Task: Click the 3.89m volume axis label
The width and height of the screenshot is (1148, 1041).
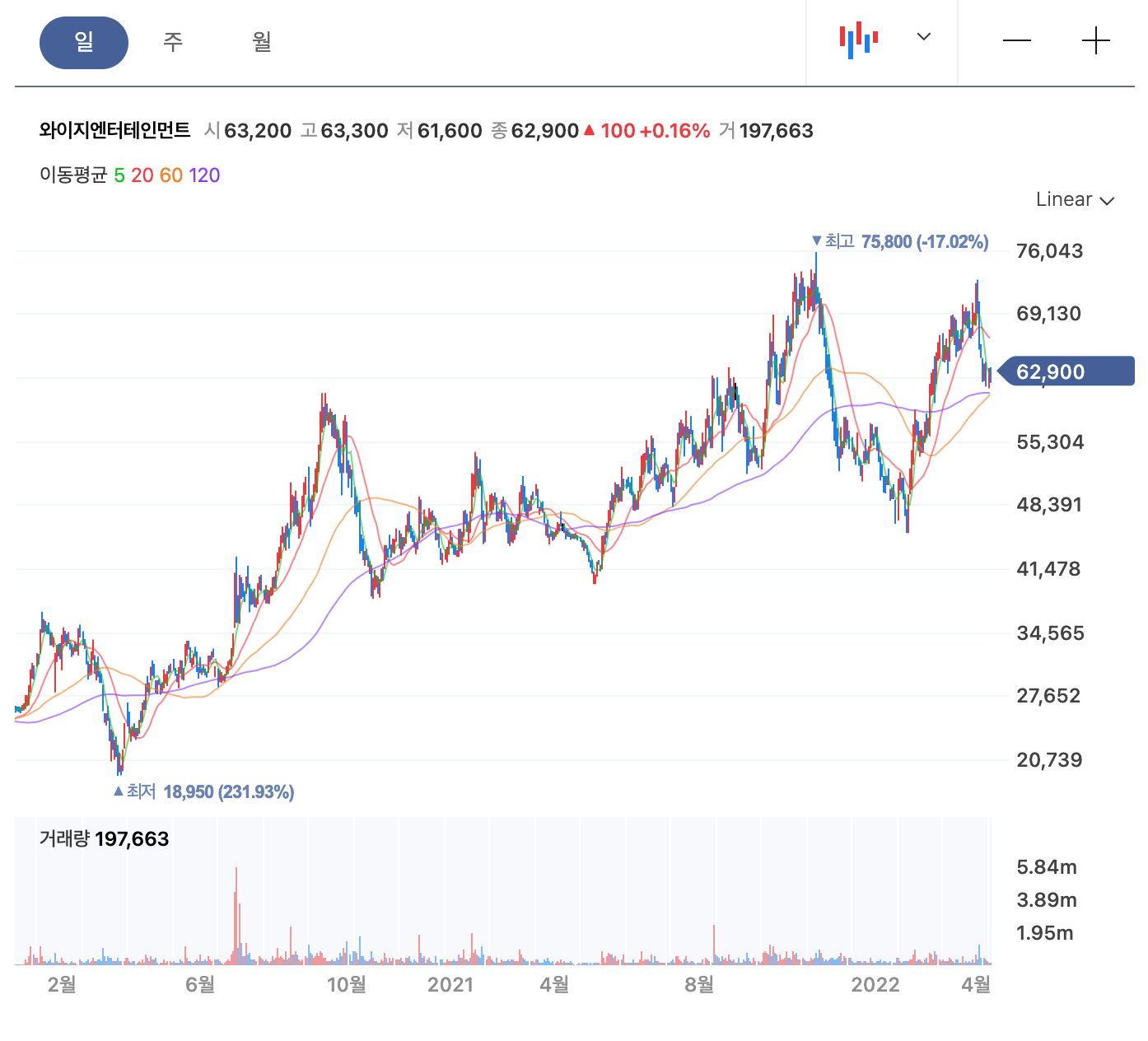Action: pos(1047,900)
